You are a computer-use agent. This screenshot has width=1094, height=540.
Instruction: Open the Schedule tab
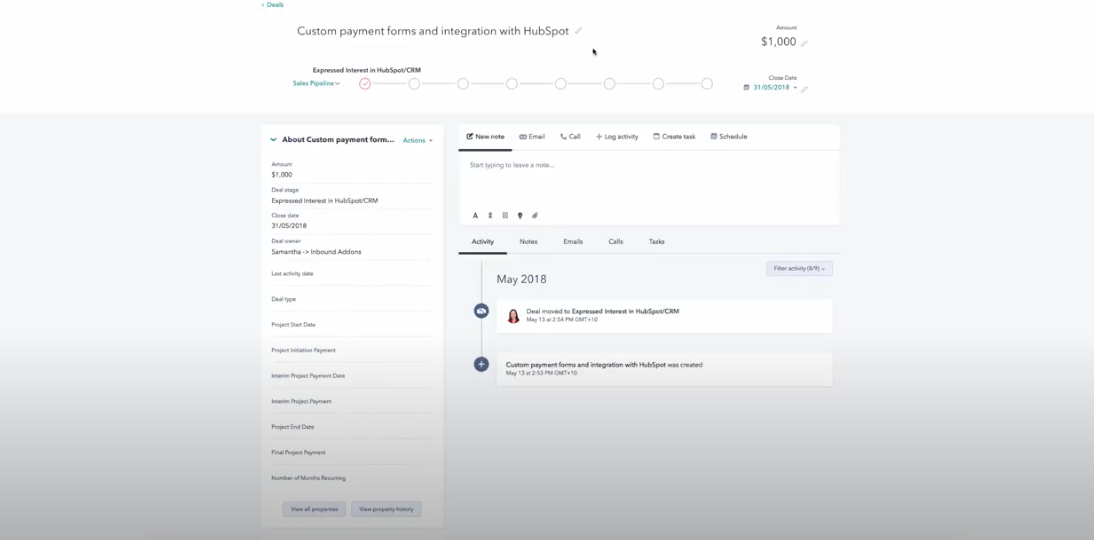[x=728, y=137]
